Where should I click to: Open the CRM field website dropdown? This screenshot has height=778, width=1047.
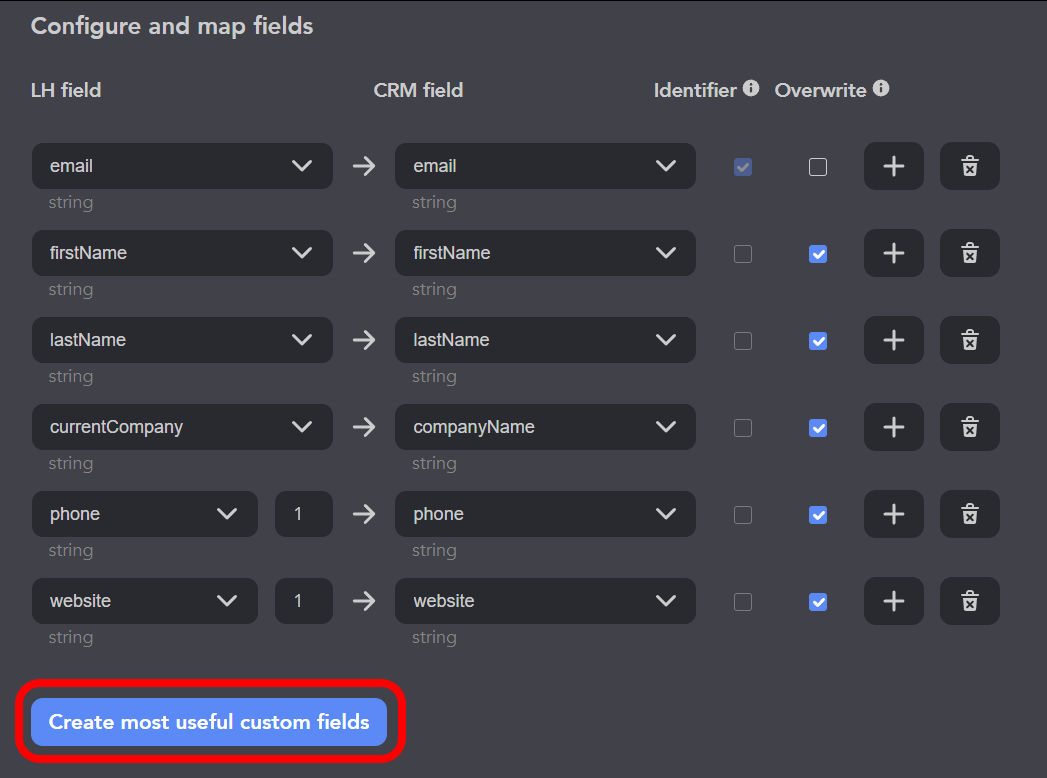(545, 601)
